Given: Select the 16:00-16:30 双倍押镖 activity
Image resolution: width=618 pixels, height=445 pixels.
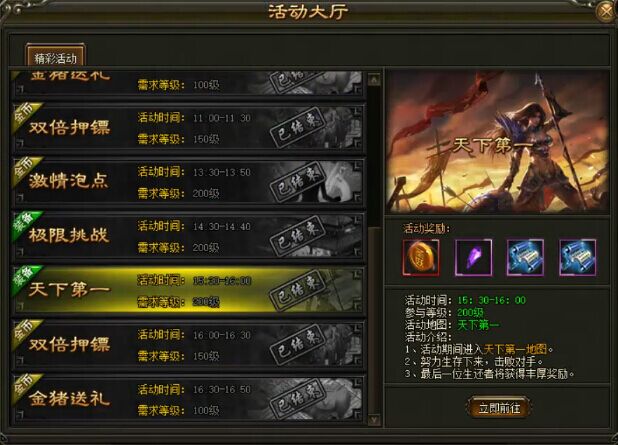Looking at the screenshot, I should click(188, 345).
